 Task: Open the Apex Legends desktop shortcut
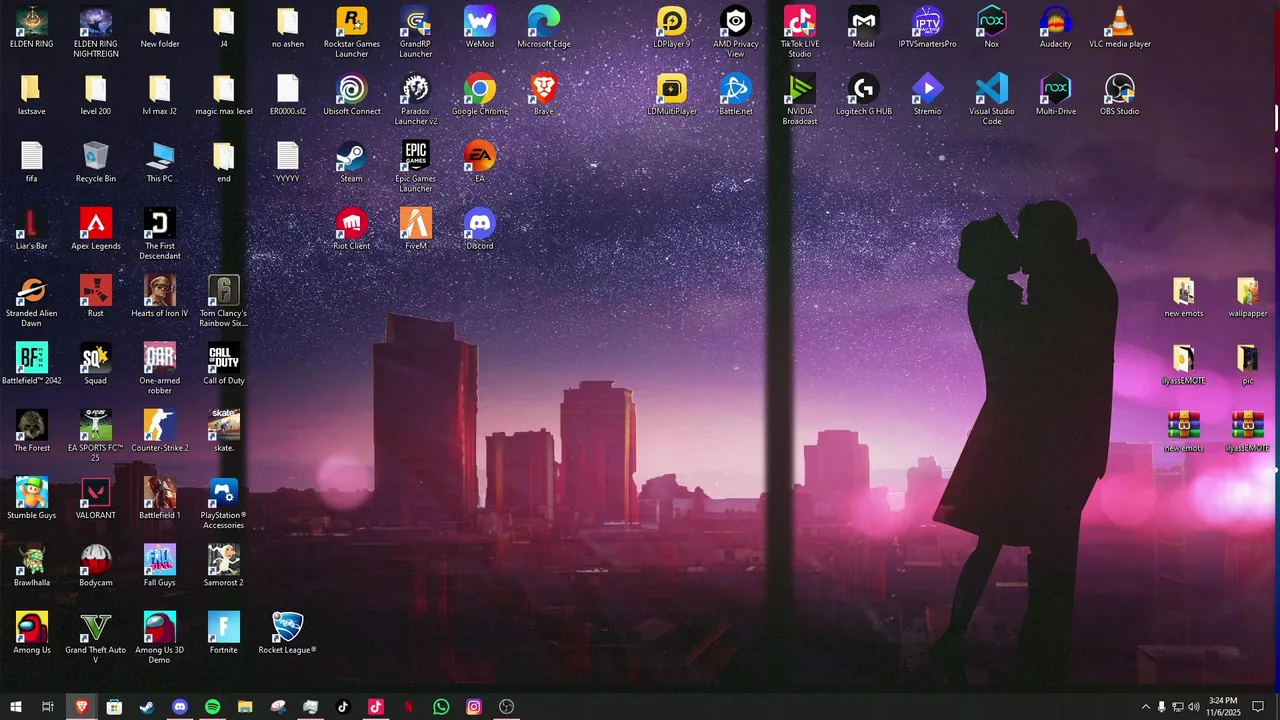tap(96, 228)
